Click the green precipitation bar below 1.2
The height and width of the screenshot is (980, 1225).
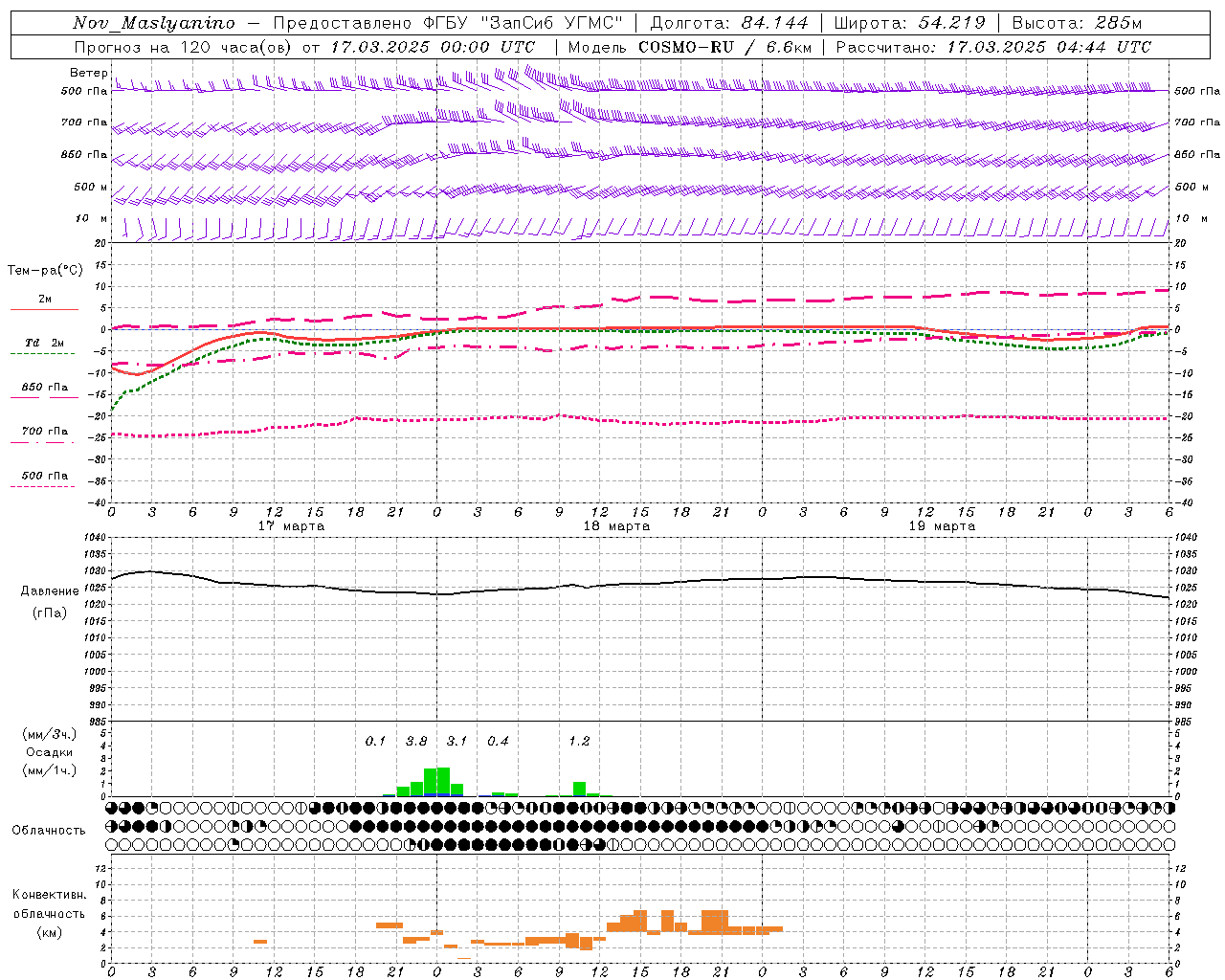pyautogui.click(x=579, y=790)
